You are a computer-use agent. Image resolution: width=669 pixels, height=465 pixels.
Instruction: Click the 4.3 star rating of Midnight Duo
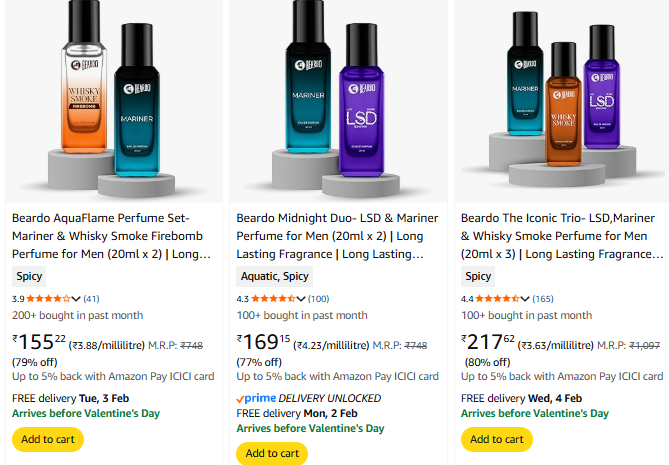point(272,298)
